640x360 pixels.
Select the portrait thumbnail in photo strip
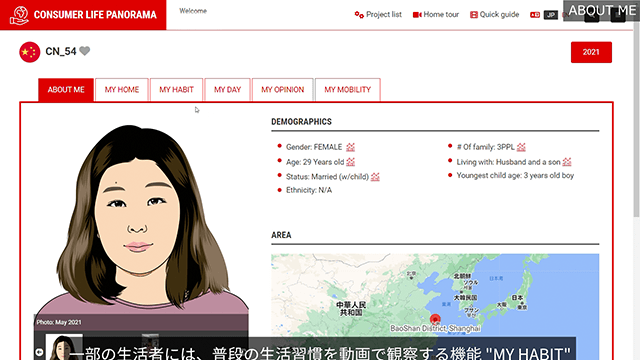64,347
